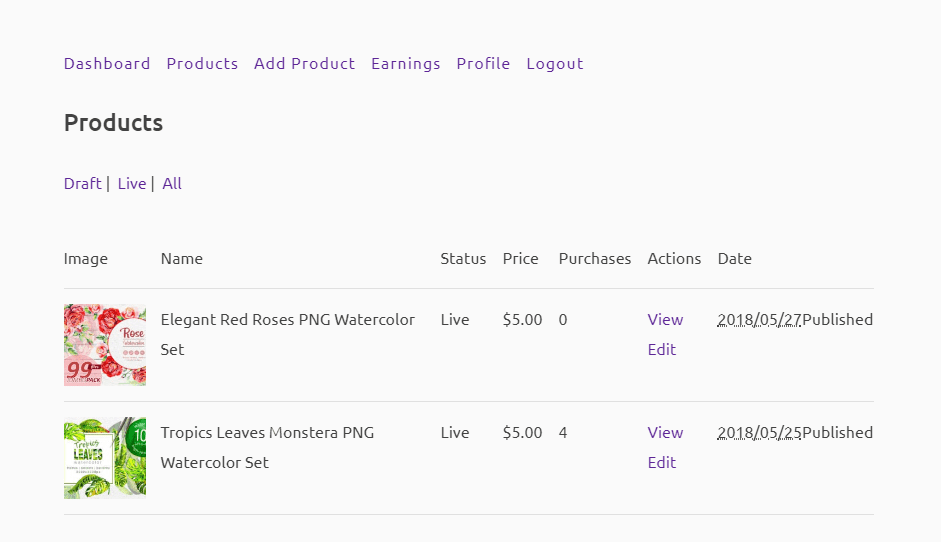Image resolution: width=941 pixels, height=542 pixels.
Task: Click the Elegant Red Roses thumbnail
Action: (x=105, y=345)
